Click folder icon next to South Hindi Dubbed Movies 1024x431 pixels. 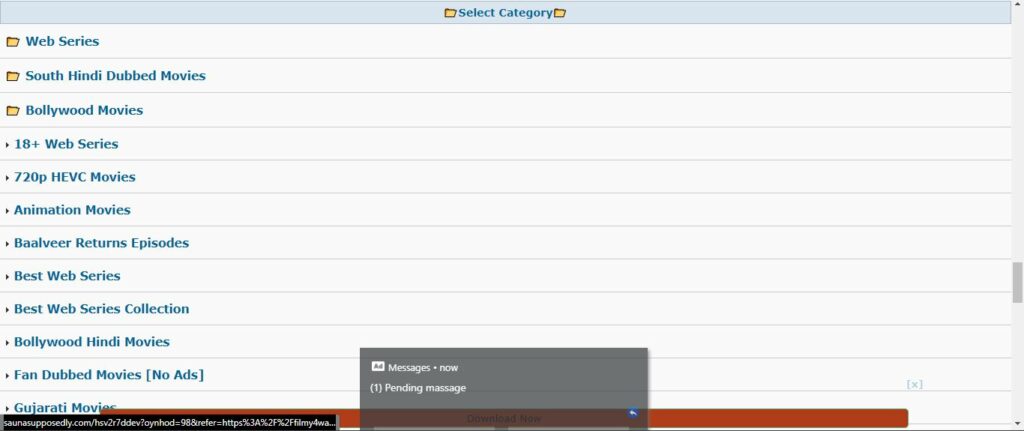[x=12, y=76]
